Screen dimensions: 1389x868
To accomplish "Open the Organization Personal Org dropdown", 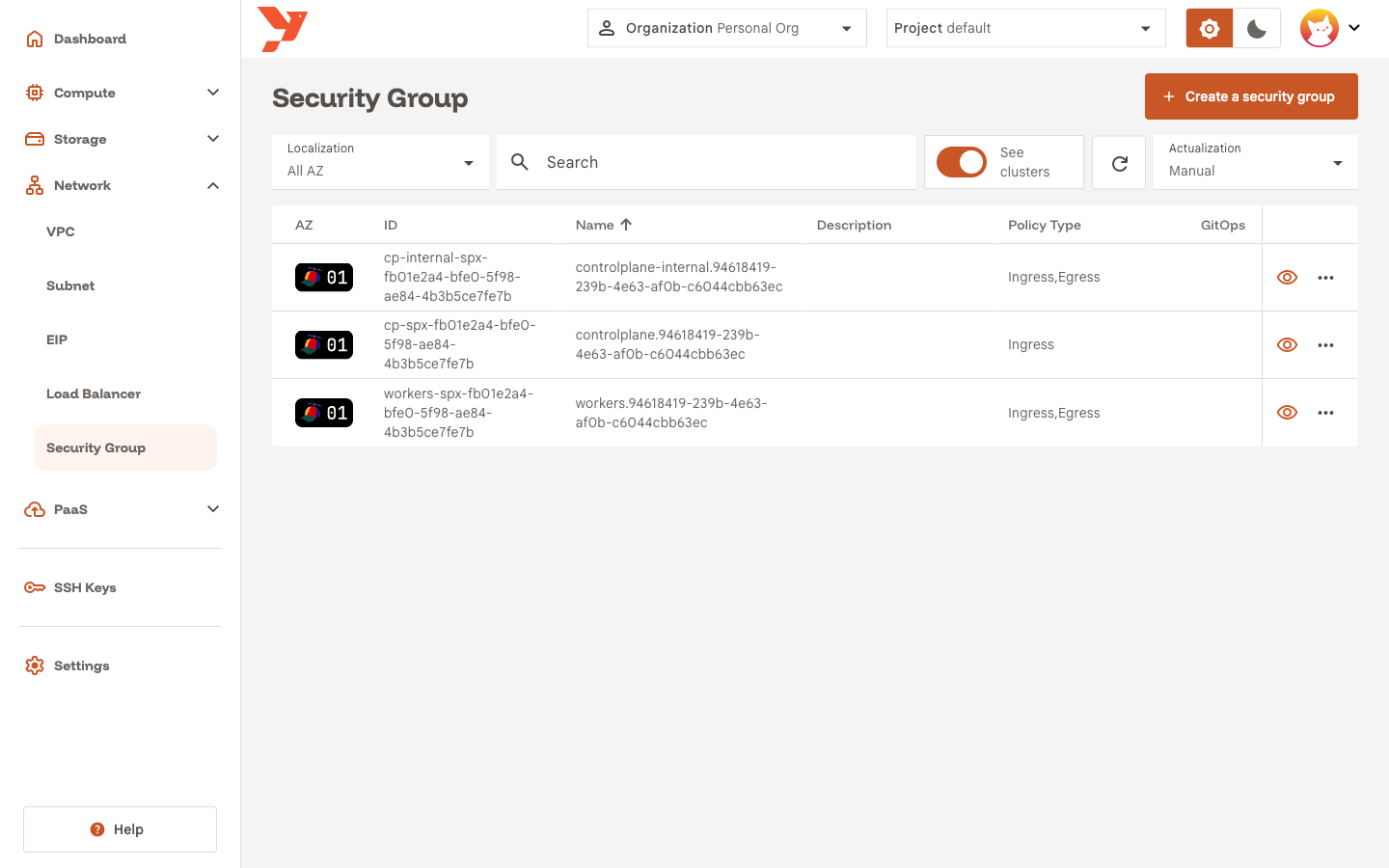I will (x=727, y=28).
